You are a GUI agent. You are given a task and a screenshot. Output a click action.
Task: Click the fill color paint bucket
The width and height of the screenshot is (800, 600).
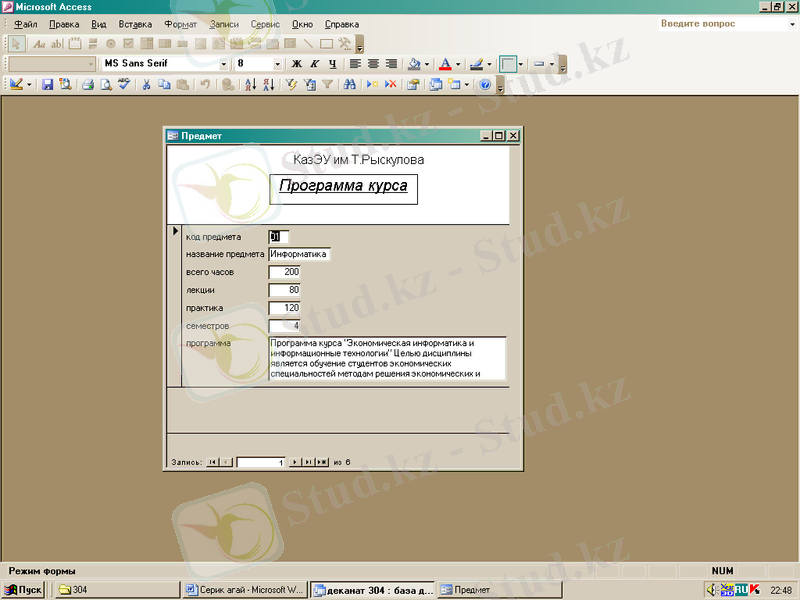[414, 64]
